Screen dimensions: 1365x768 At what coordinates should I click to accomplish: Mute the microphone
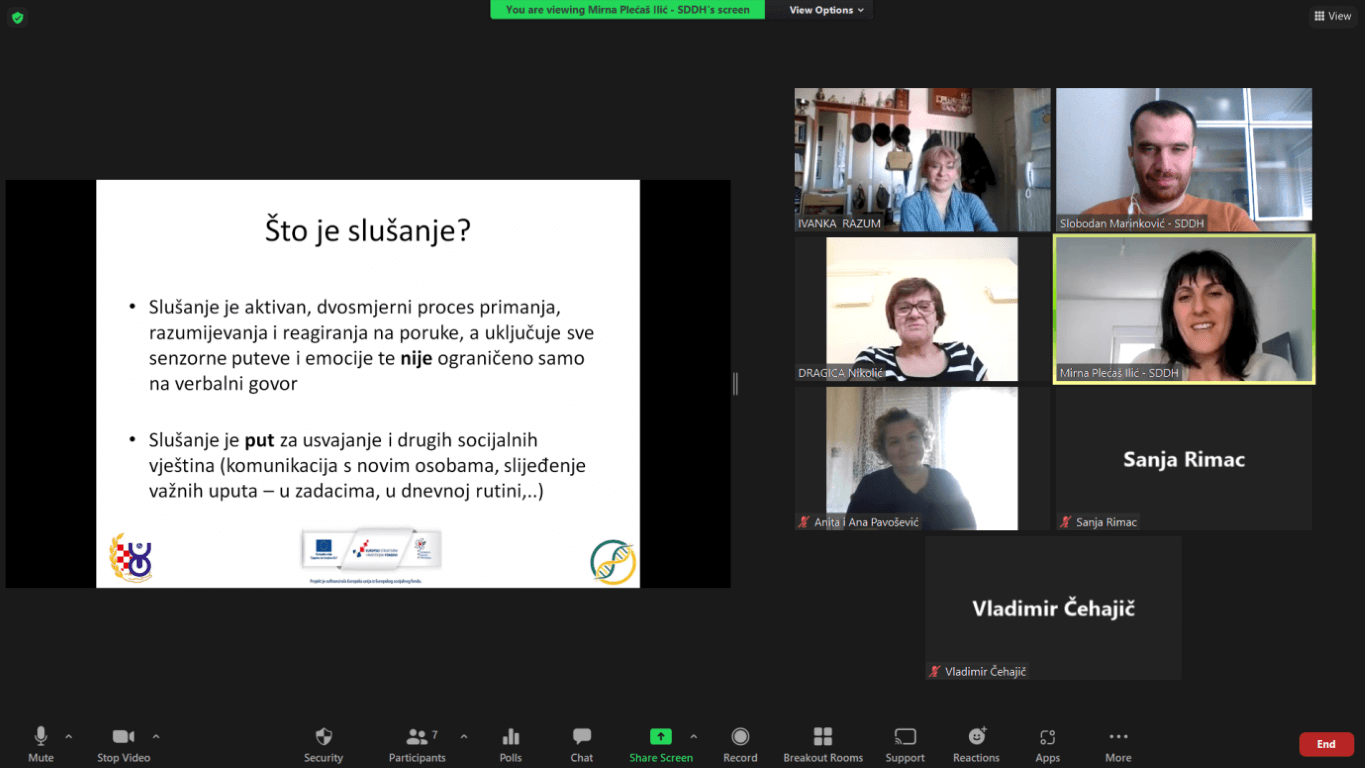(41, 738)
